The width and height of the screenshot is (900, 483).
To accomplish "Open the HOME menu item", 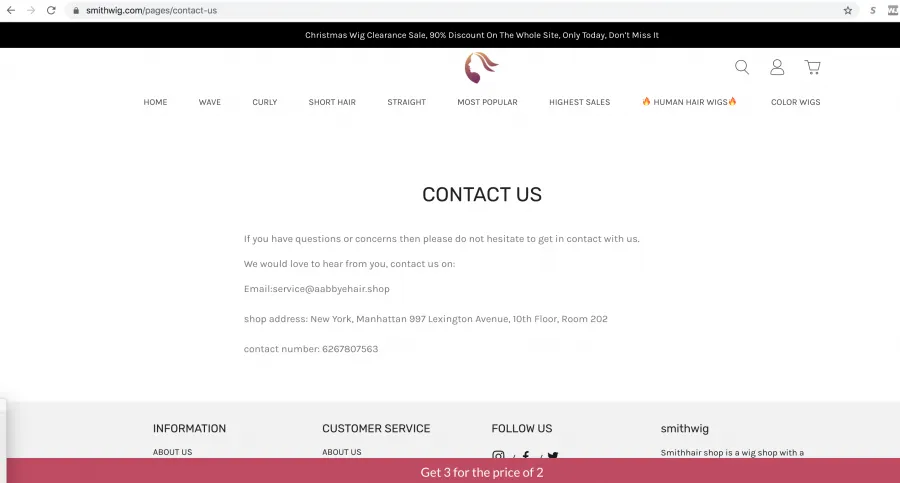I will pos(155,102).
